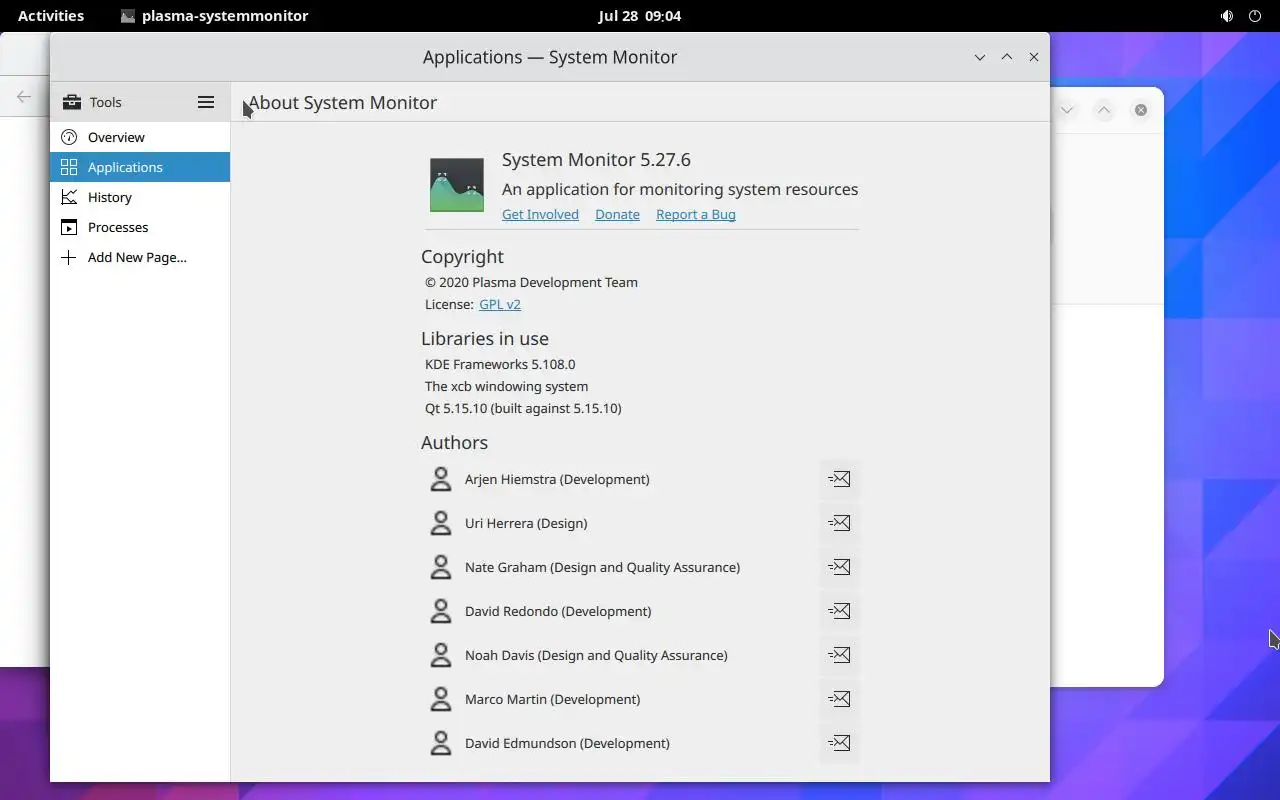
Task: Click the down chevron in background window
Action: click(1067, 110)
